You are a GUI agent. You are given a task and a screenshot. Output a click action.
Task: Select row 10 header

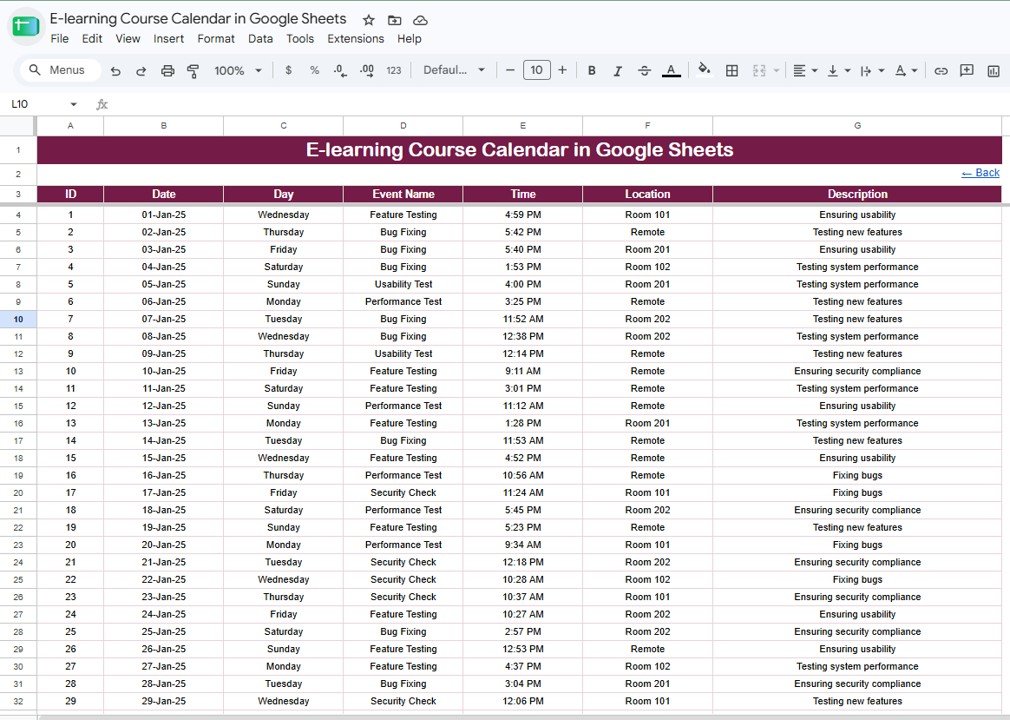[18, 319]
